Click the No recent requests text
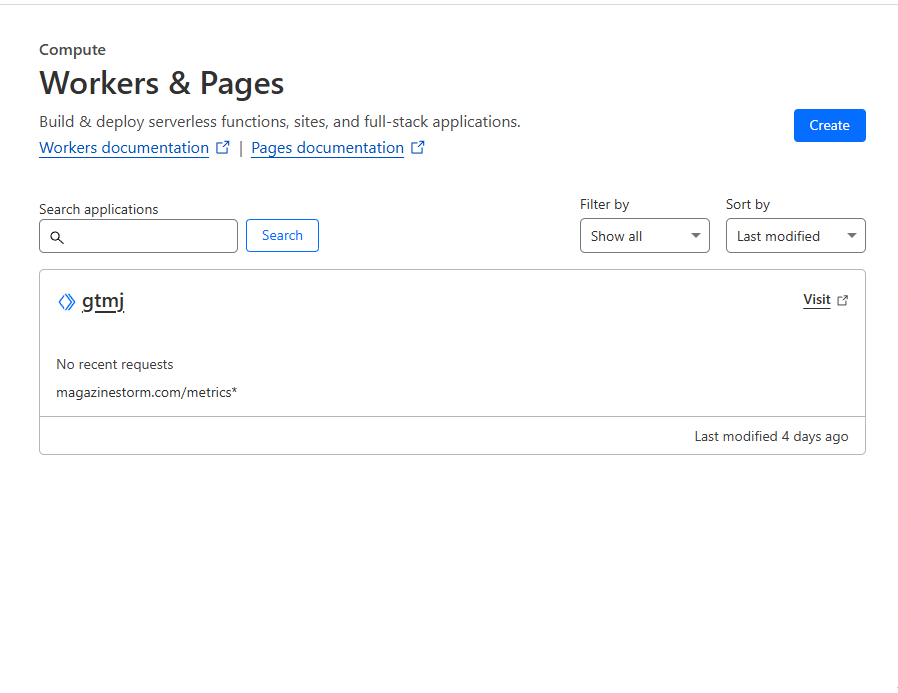 (x=115, y=364)
